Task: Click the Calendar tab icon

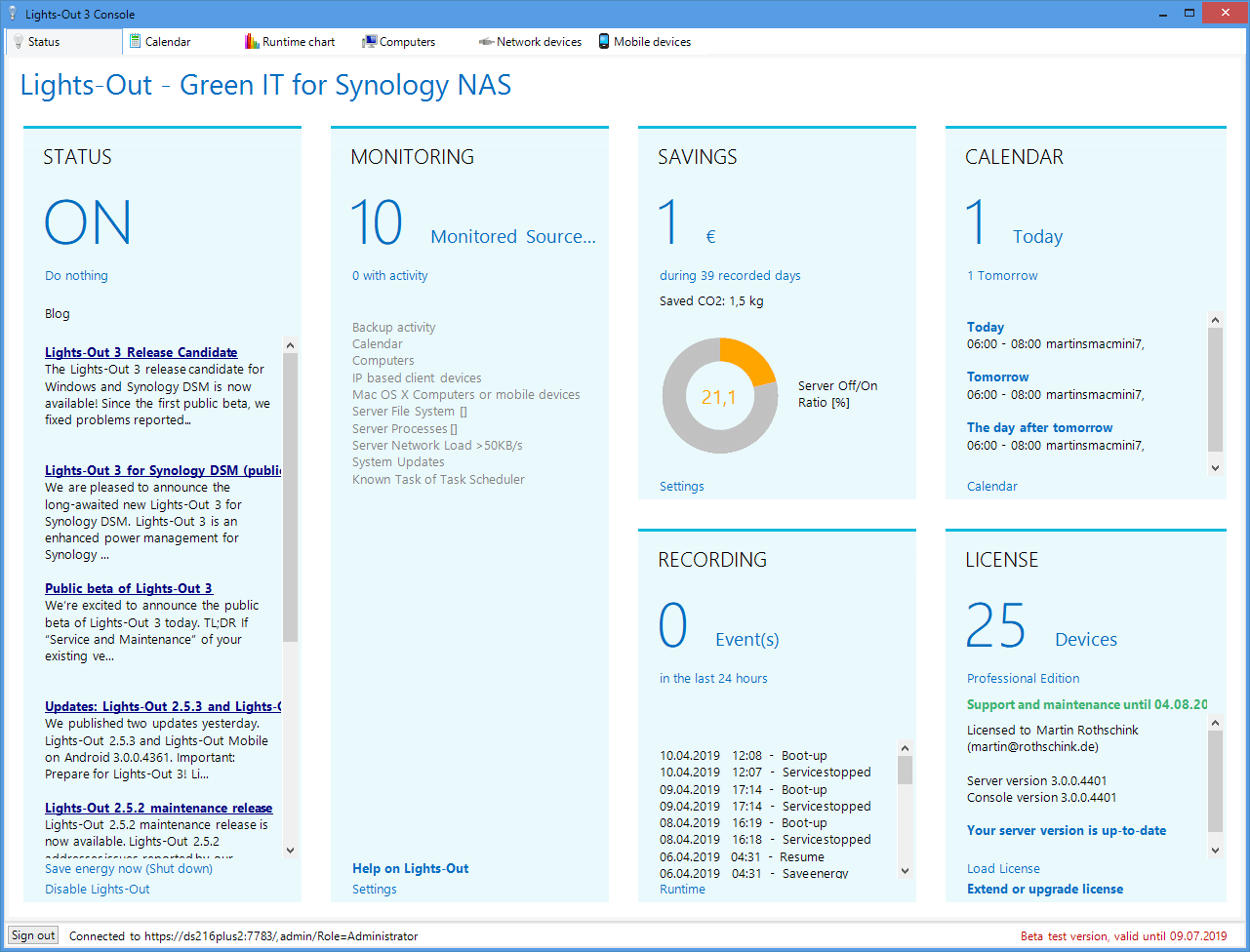Action: coord(136,42)
